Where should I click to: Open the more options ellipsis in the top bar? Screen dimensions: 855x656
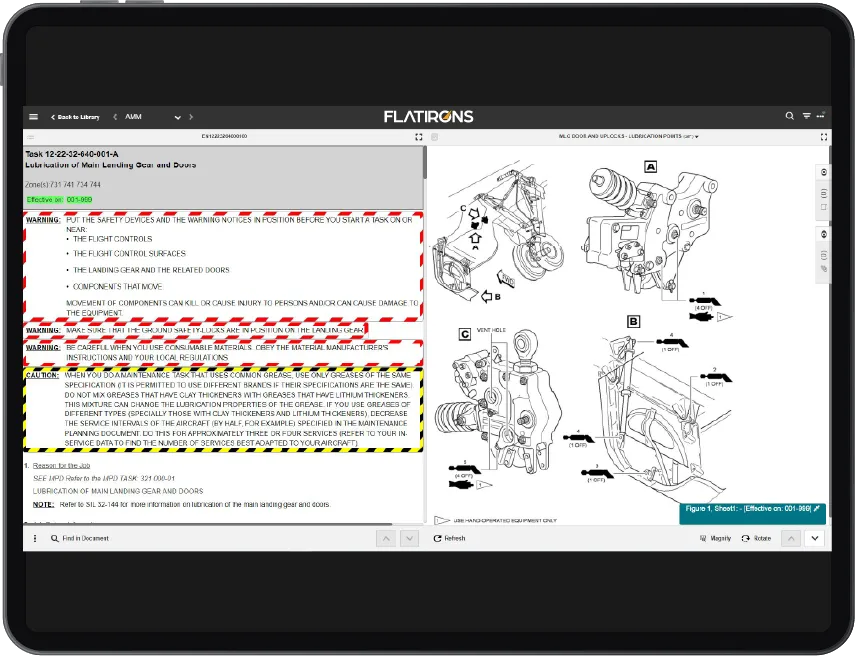coord(821,116)
